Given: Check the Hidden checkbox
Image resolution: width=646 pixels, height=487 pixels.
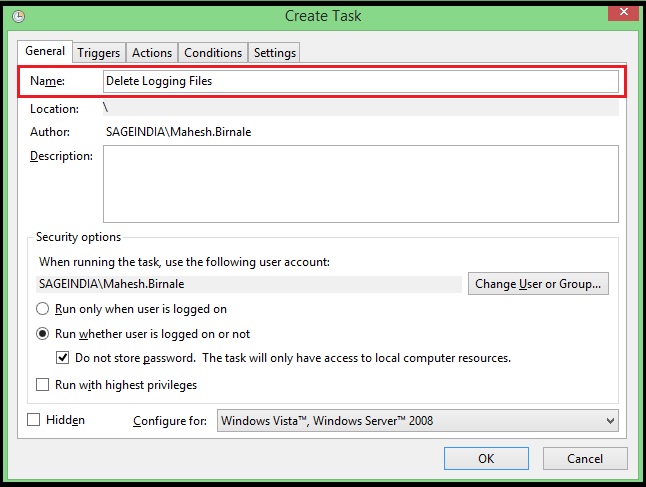Looking at the screenshot, I should [x=33, y=420].
